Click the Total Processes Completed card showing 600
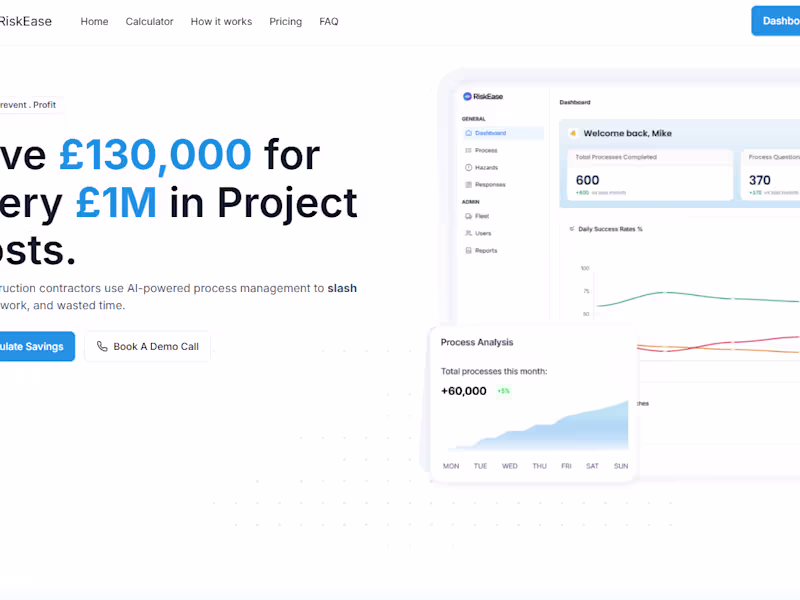This screenshot has height=600, width=800. 650,174
